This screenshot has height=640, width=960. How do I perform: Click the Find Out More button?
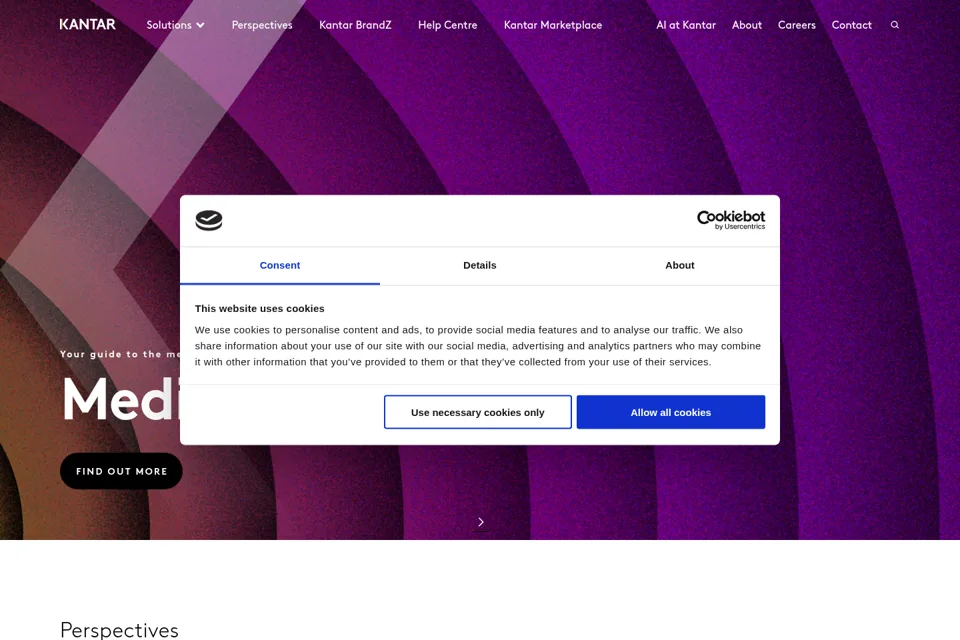pyautogui.click(x=121, y=471)
